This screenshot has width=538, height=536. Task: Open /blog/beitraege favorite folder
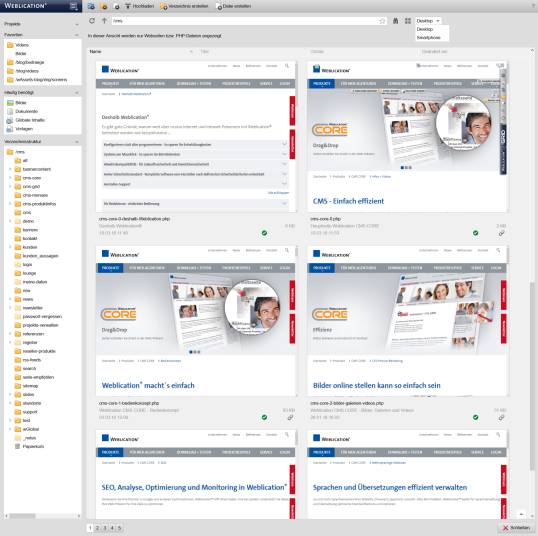click(x=26, y=62)
